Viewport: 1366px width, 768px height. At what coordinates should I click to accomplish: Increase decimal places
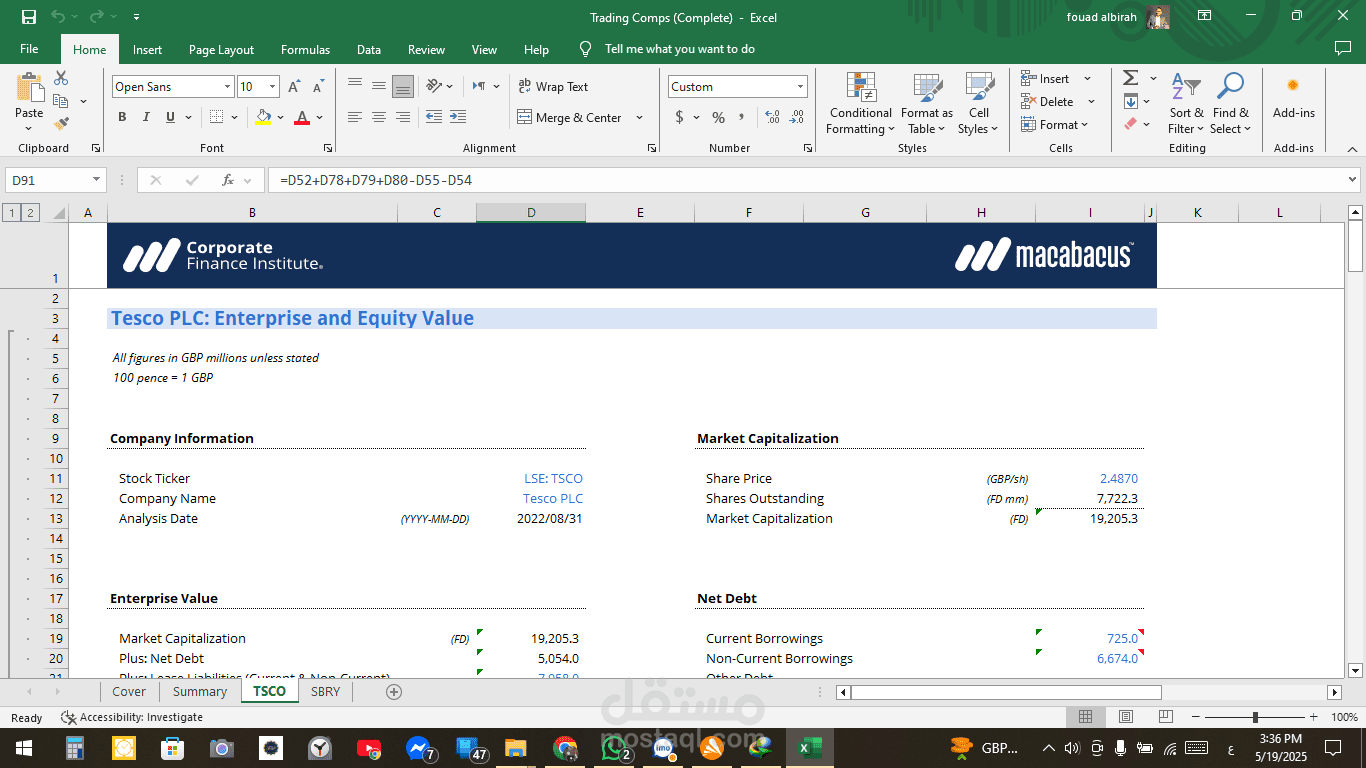772,118
